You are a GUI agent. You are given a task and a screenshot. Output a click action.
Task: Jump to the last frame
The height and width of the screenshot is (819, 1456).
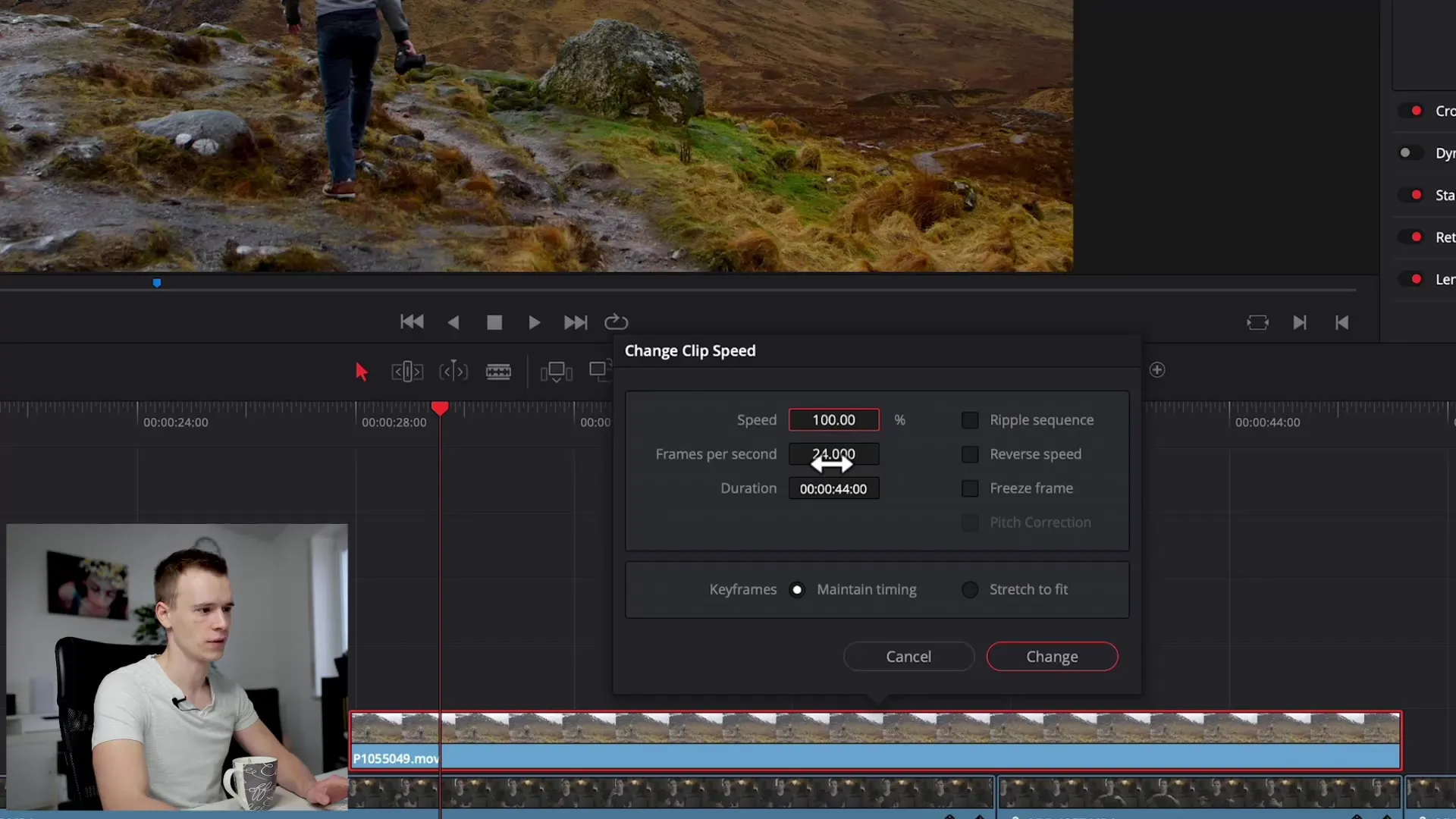(x=576, y=322)
